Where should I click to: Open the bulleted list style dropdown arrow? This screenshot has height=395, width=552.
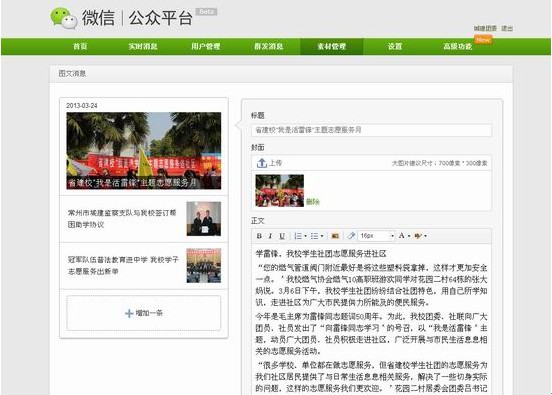322,236
